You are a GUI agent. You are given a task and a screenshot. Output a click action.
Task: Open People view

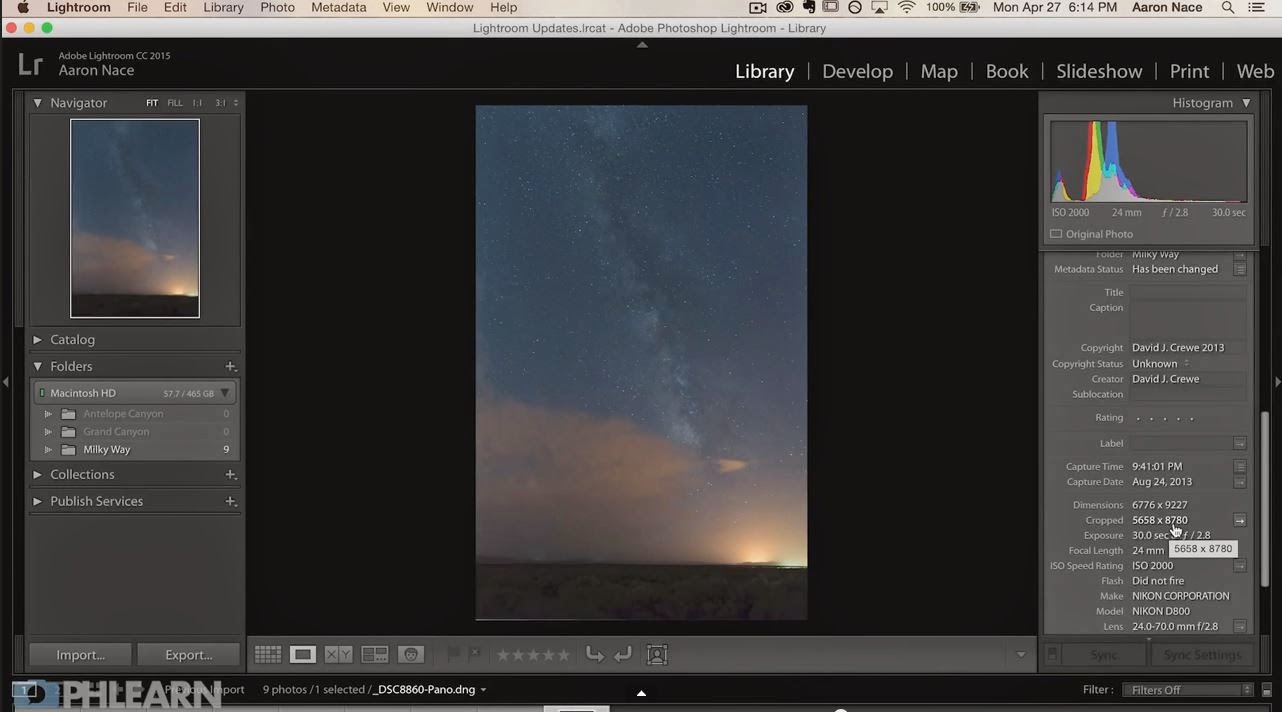click(411, 654)
